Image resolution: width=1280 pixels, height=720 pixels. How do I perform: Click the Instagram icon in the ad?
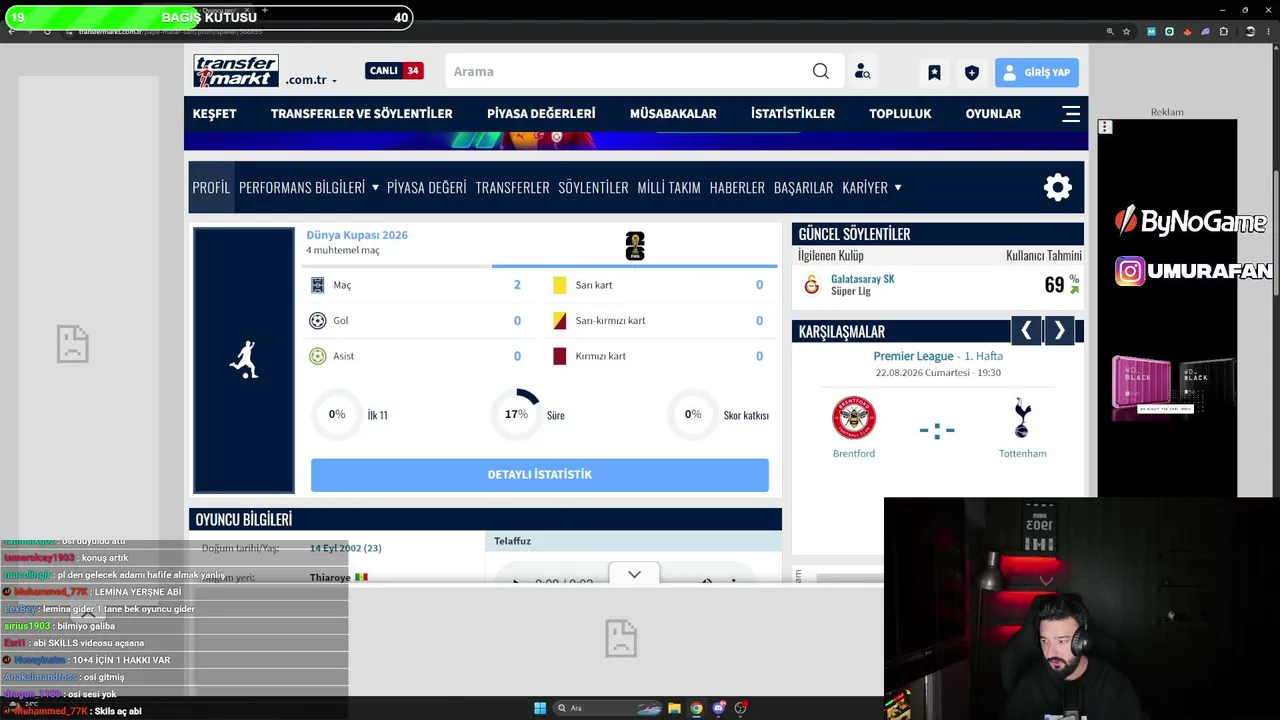pos(1130,271)
